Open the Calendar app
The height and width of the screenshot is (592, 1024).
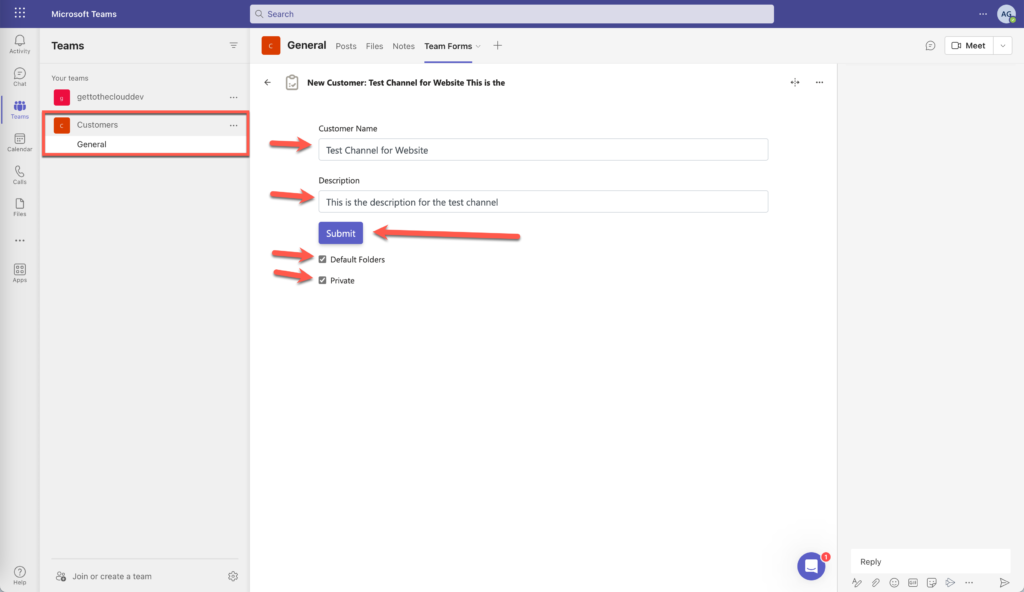tap(20, 142)
